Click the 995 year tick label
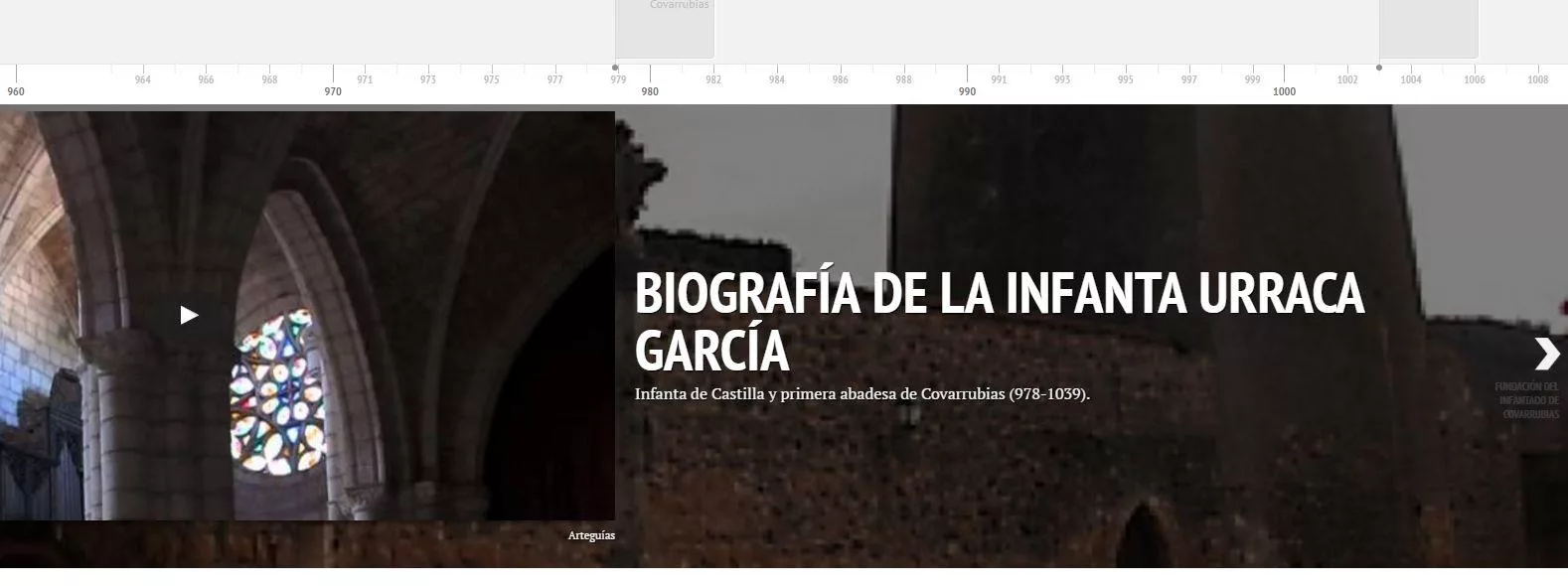This screenshot has width=1568, height=586. click(x=1125, y=80)
